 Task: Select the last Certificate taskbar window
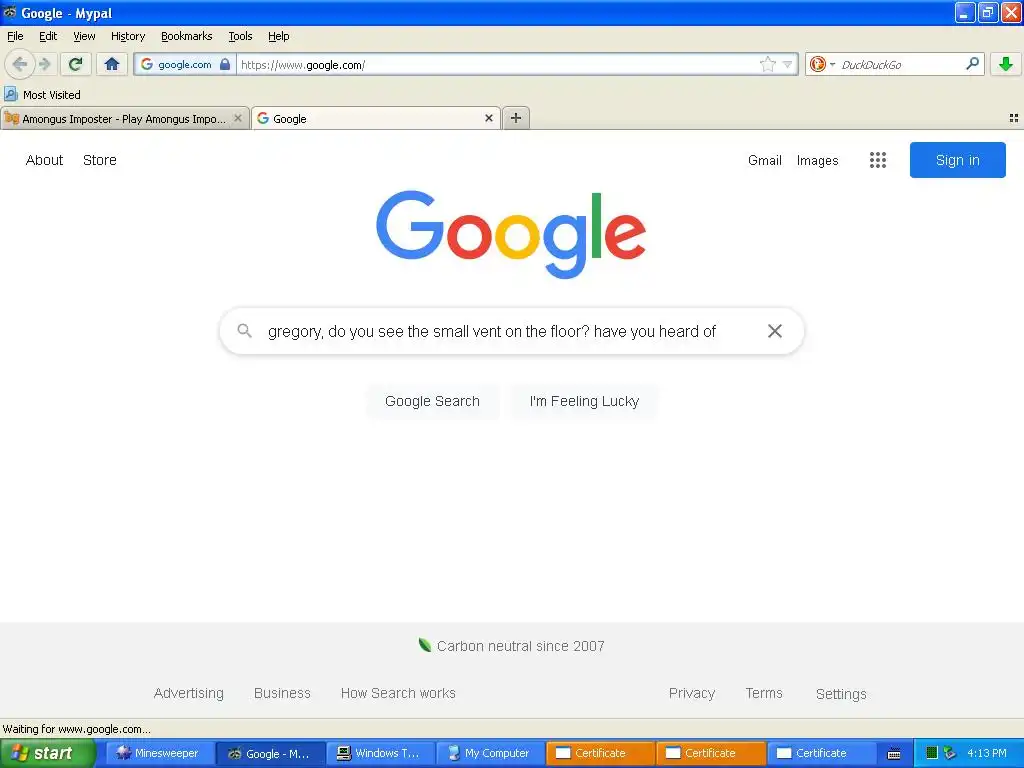pos(820,753)
